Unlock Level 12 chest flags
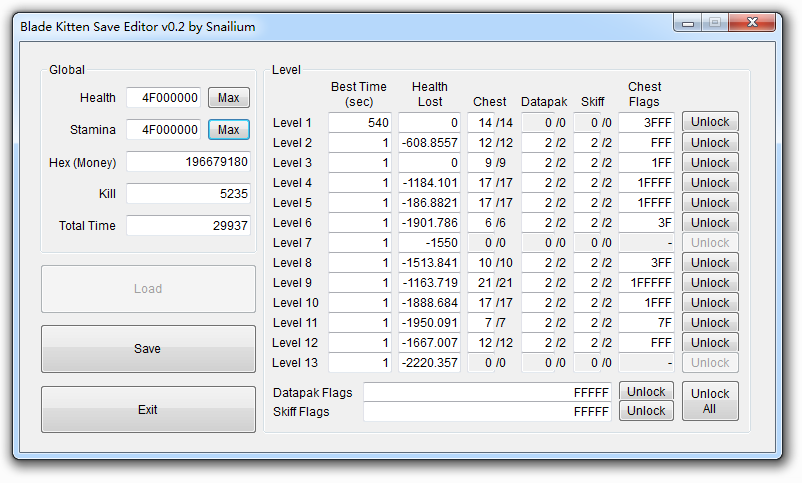The width and height of the screenshot is (802, 483). pos(710,343)
